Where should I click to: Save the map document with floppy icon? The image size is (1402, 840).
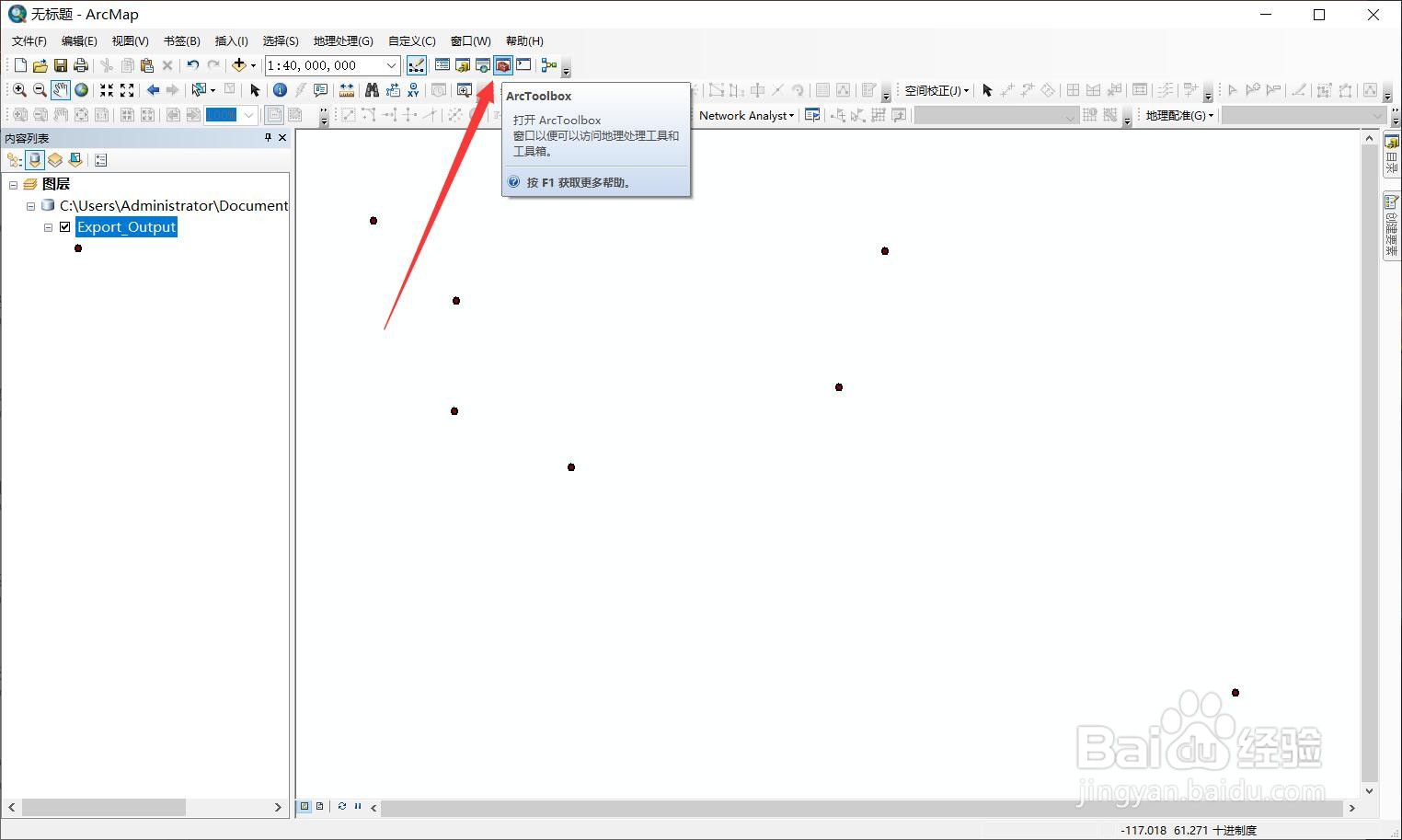click(x=61, y=65)
